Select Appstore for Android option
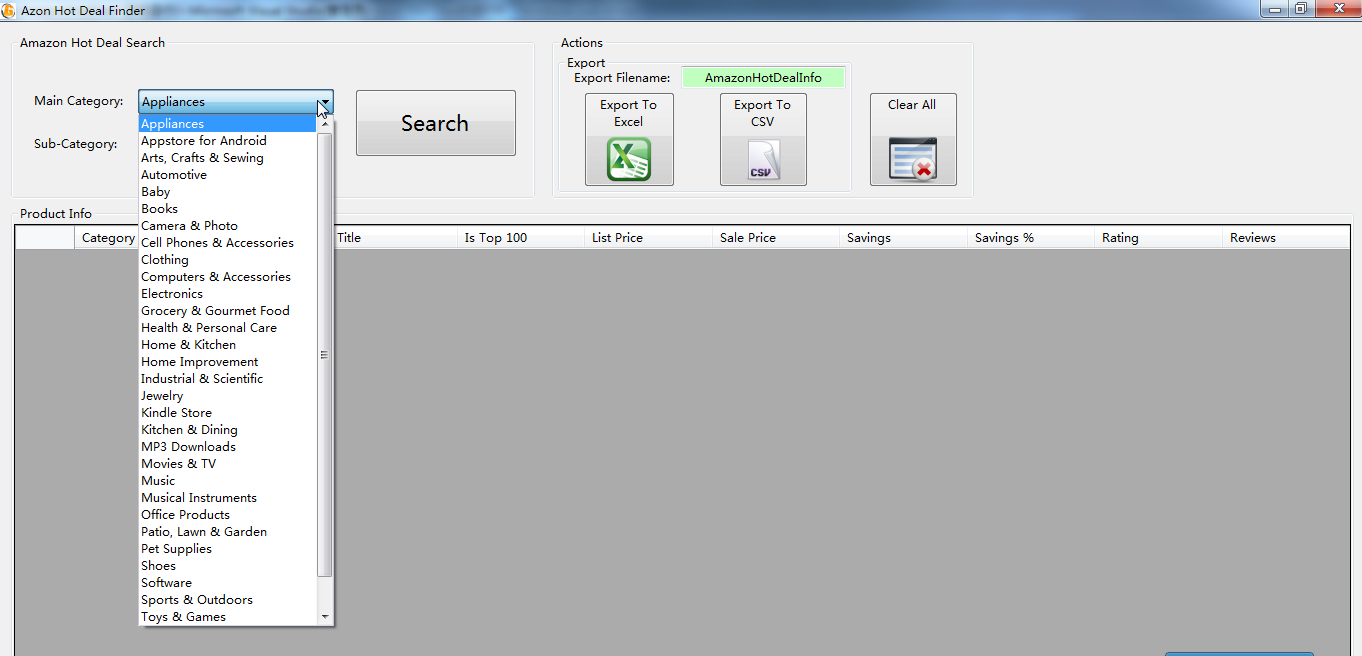Image resolution: width=1362 pixels, height=656 pixels. [x=227, y=141]
